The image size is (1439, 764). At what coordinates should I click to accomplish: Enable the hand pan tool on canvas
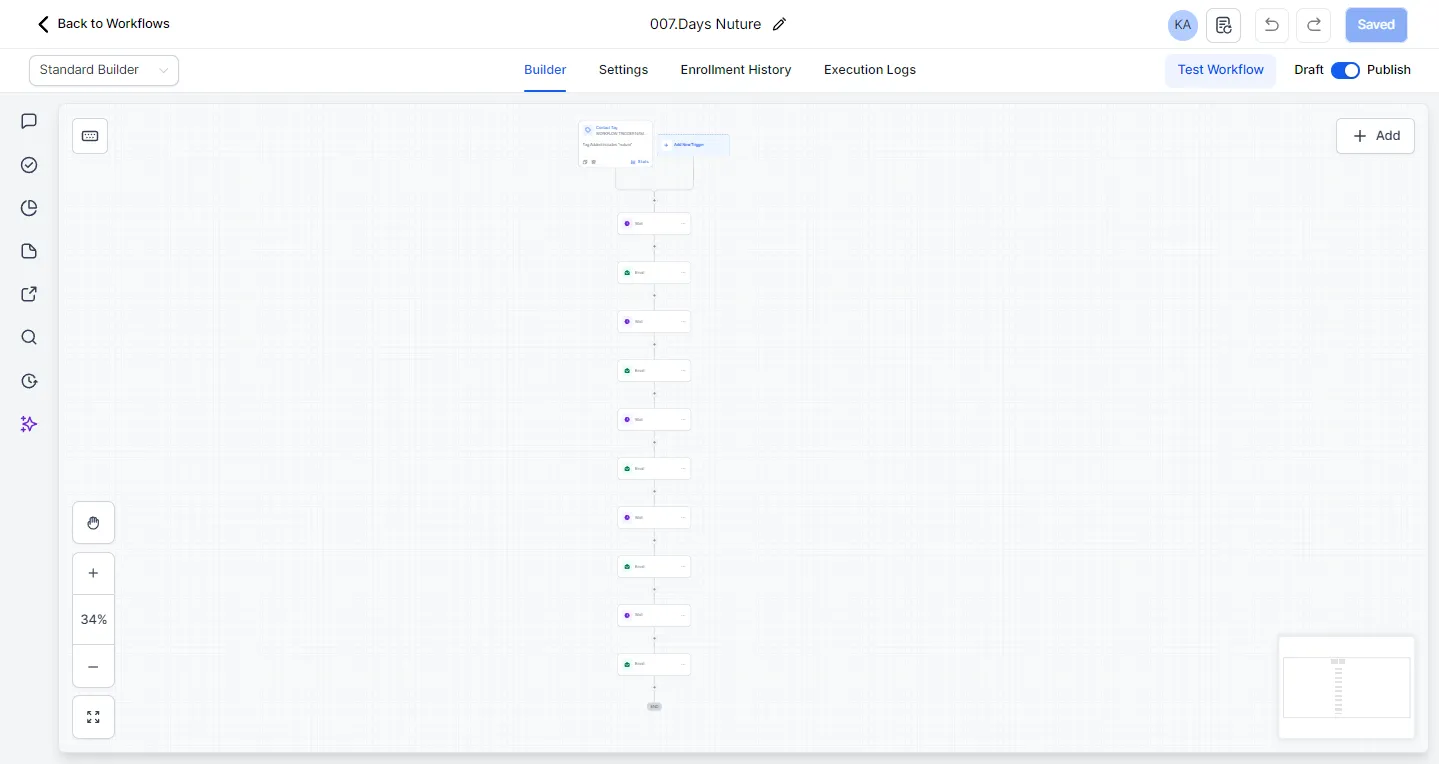point(93,522)
